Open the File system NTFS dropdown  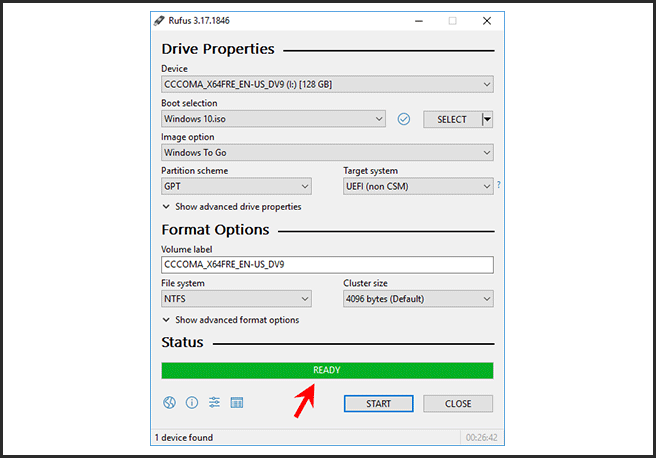[x=236, y=299]
